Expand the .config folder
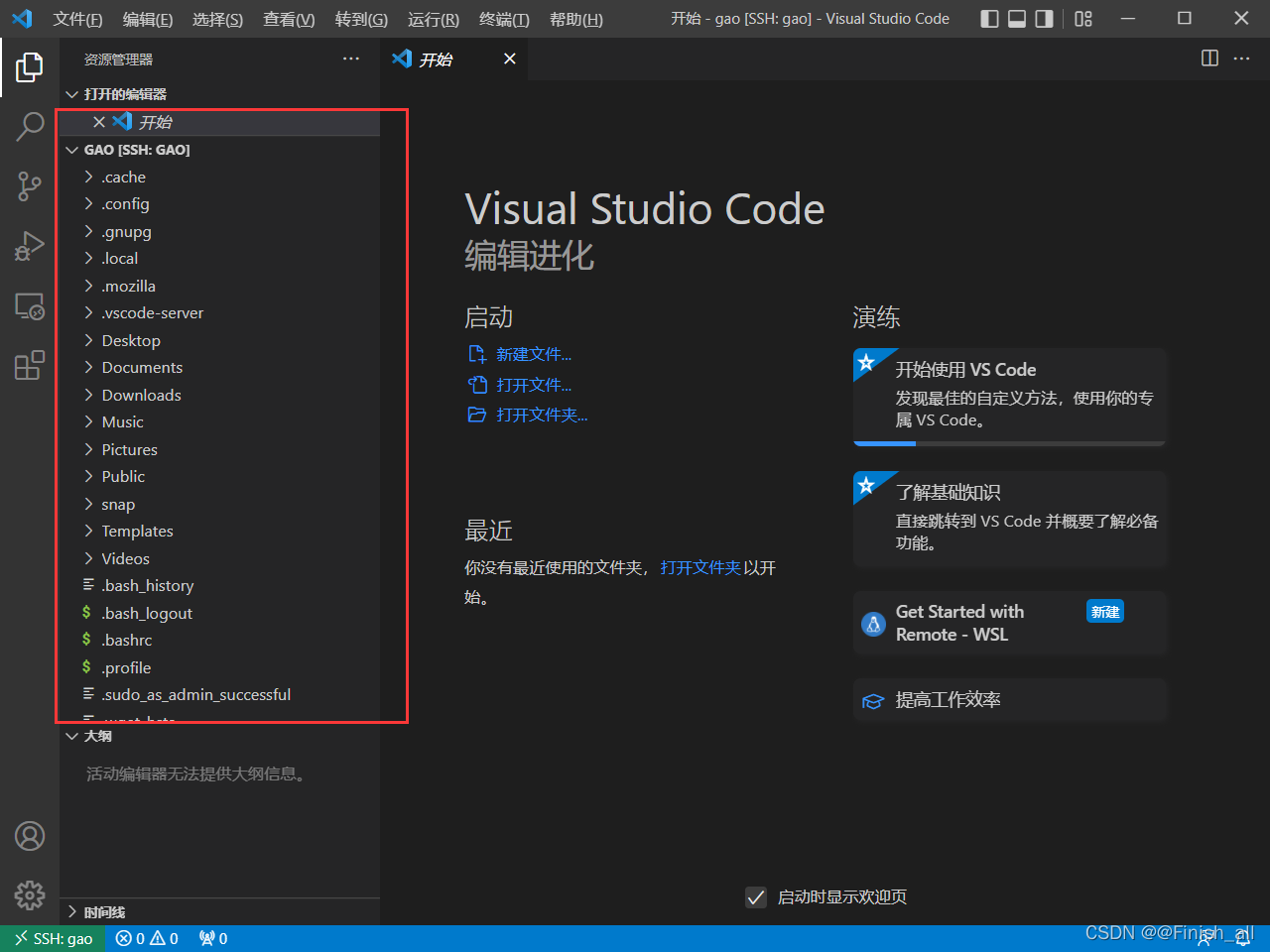The width and height of the screenshot is (1270, 952). tap(218, 204)
